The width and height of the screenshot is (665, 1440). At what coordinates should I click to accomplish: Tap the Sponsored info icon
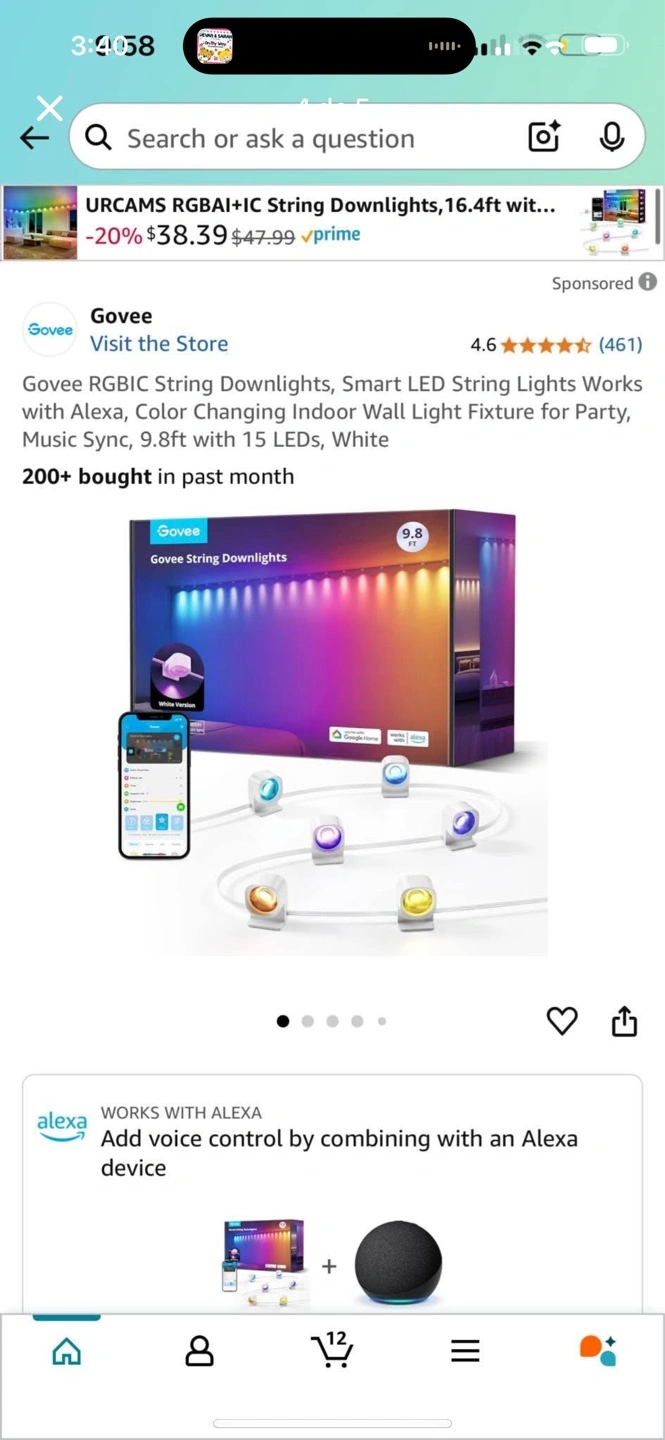[x=648, y=282]
